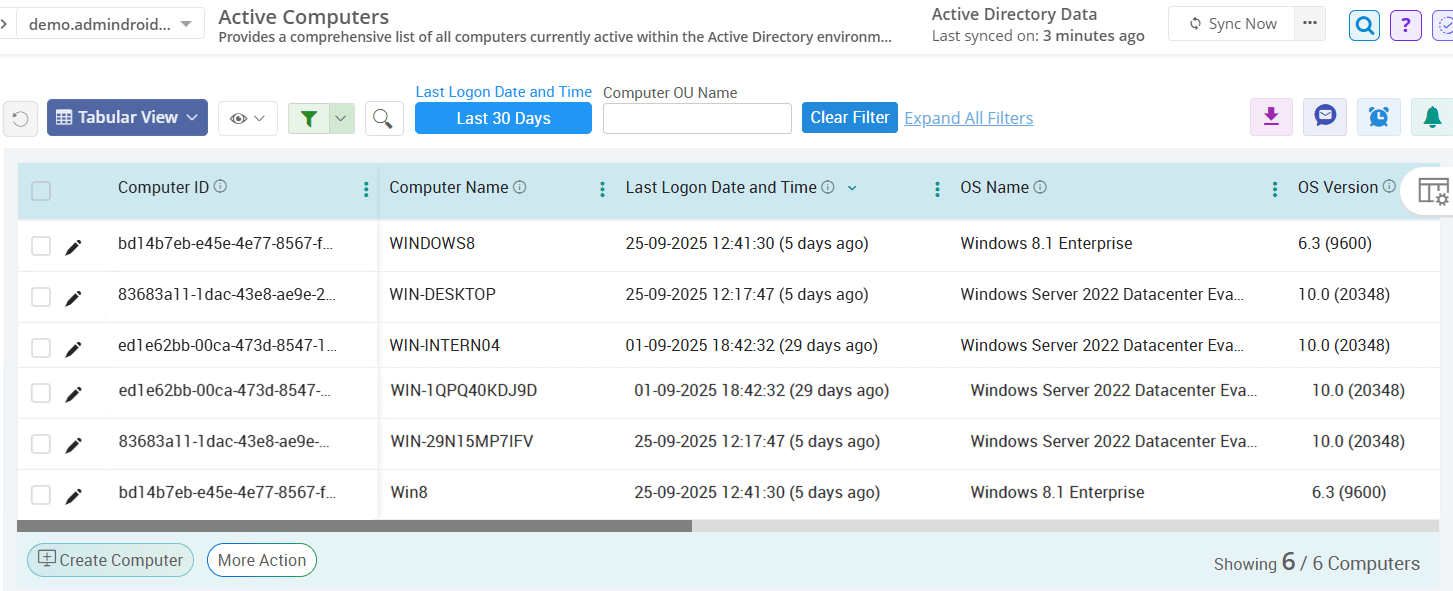View notifications via the bell icon
The height and width of the screenshot is (591, 1453).
1432,116
